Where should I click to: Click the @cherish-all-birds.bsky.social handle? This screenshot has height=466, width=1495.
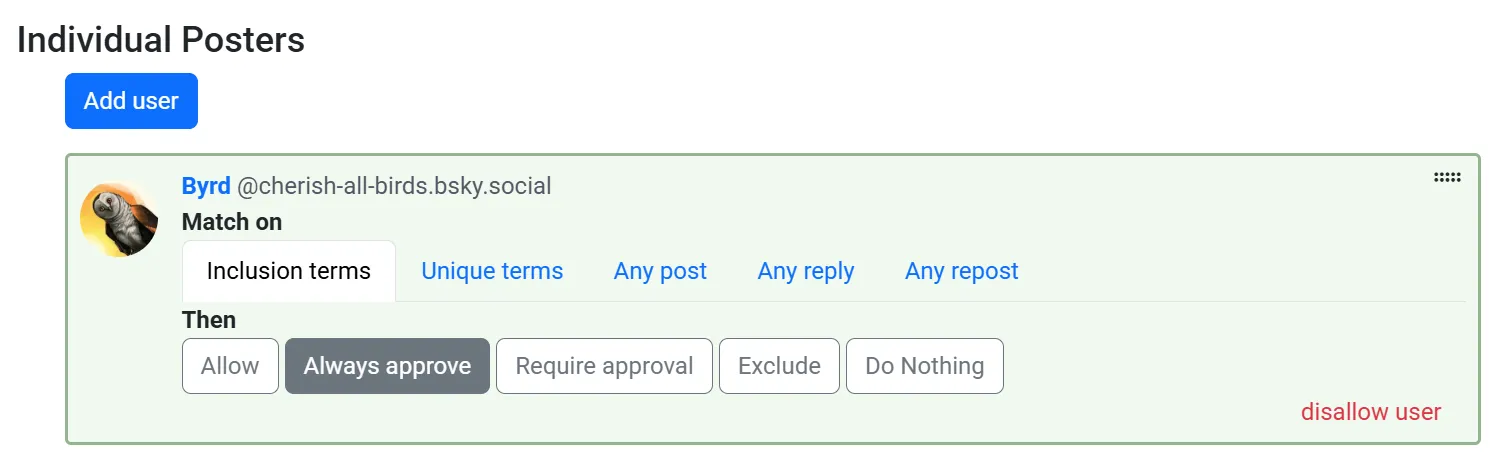click(x=394, y=186)
